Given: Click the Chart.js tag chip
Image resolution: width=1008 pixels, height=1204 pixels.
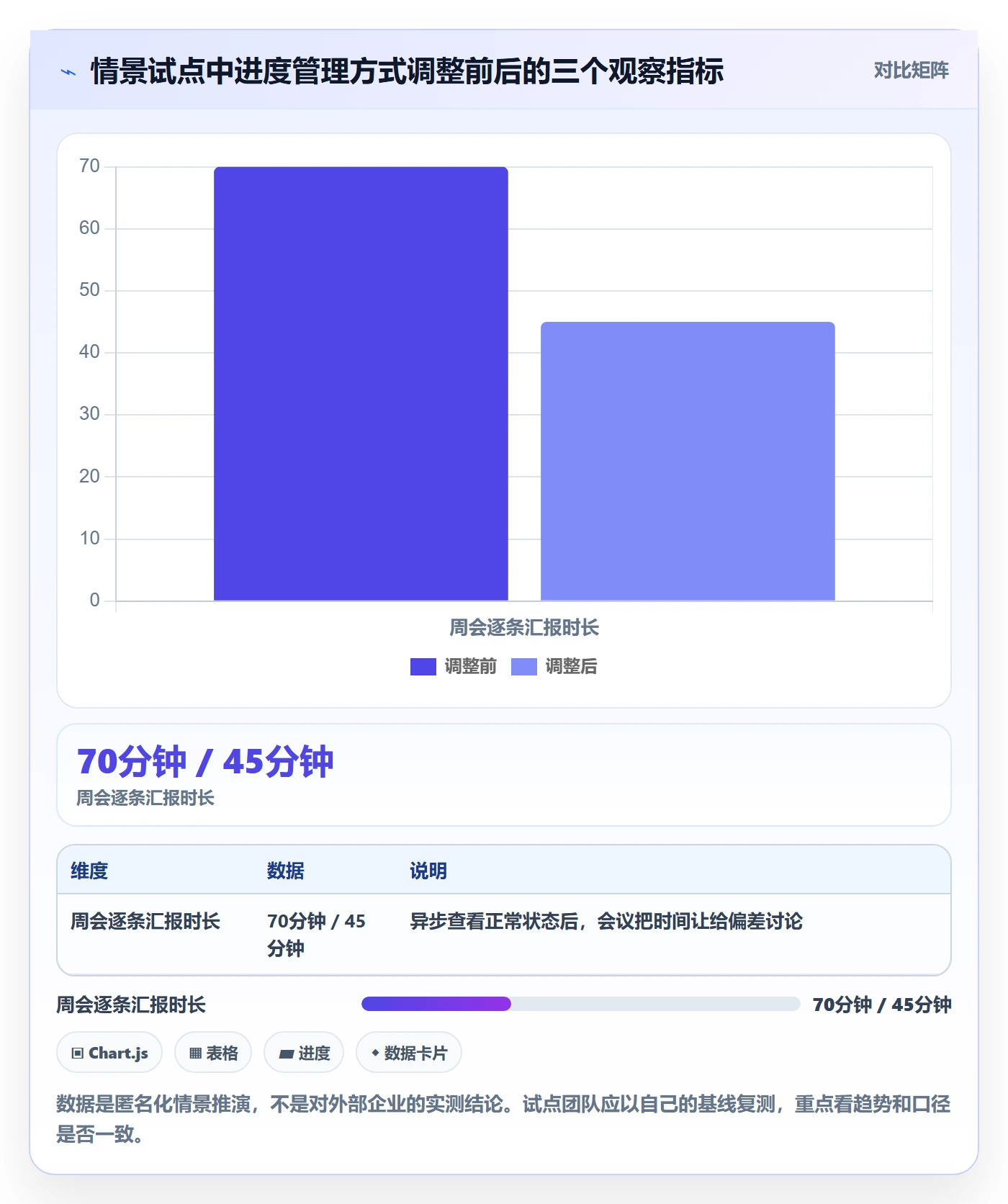Looking at the screenshot, I should pos(109,1053).
